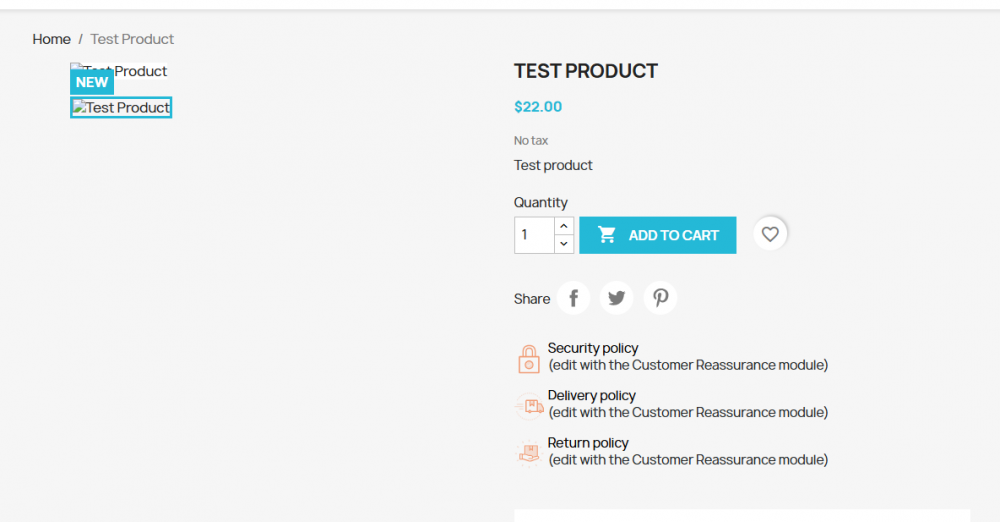
Task: Click the Test Product breadcrumb
Action: coord(132,39)
